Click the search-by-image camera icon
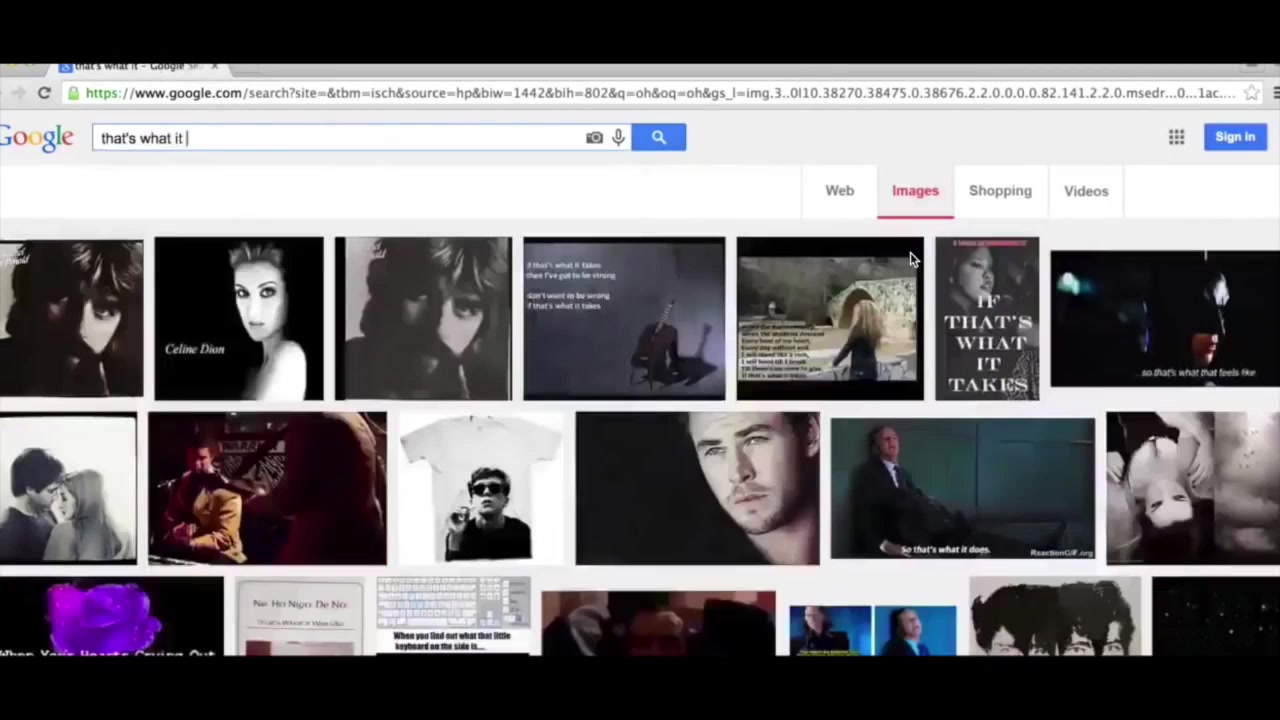Screen dimensions: 1280x720 [x=594, y=138]
